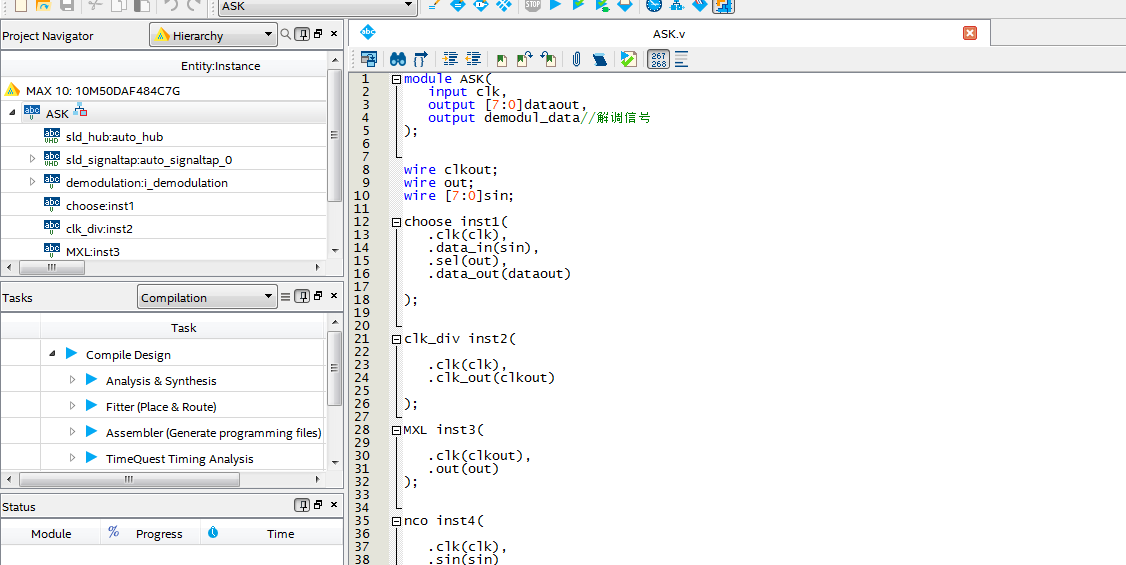This screenshot has height=565, width=1126.
Task: Expand the demodulation:i_demodulation tree node
Action: (x=32, y=182)
